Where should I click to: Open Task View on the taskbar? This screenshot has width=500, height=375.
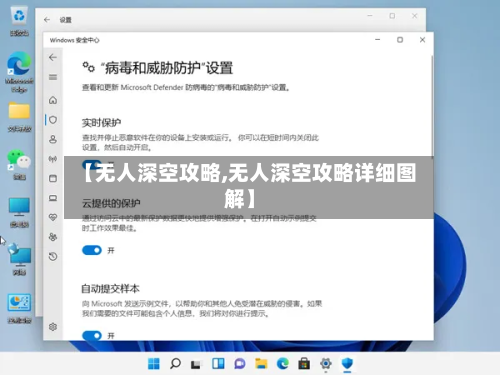196,364
